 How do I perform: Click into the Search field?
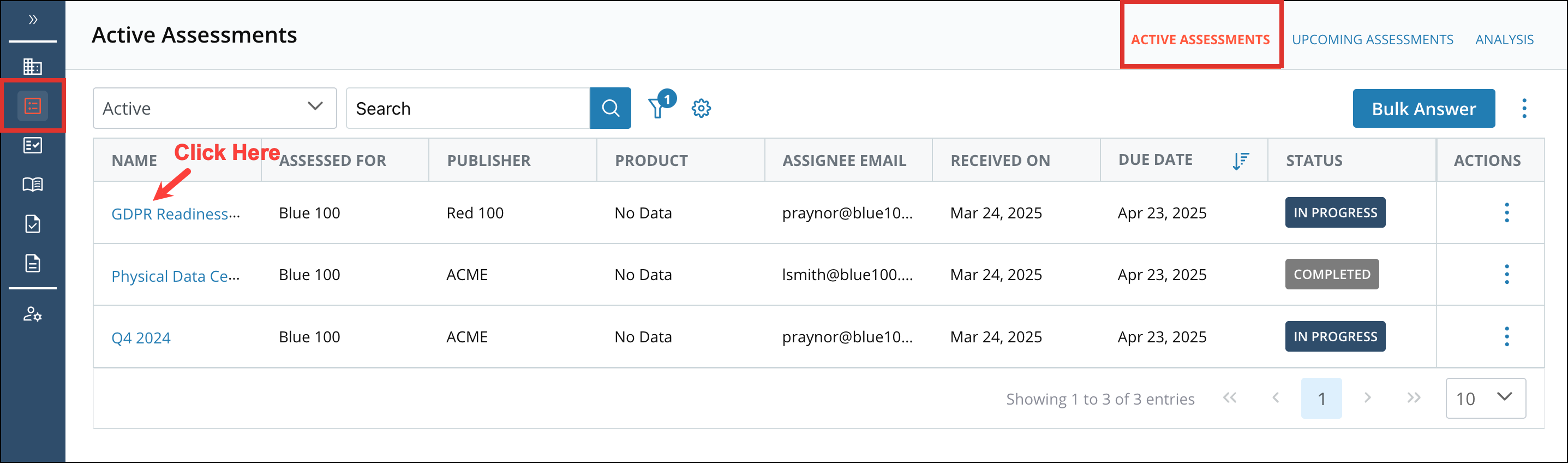pos(468,109)
